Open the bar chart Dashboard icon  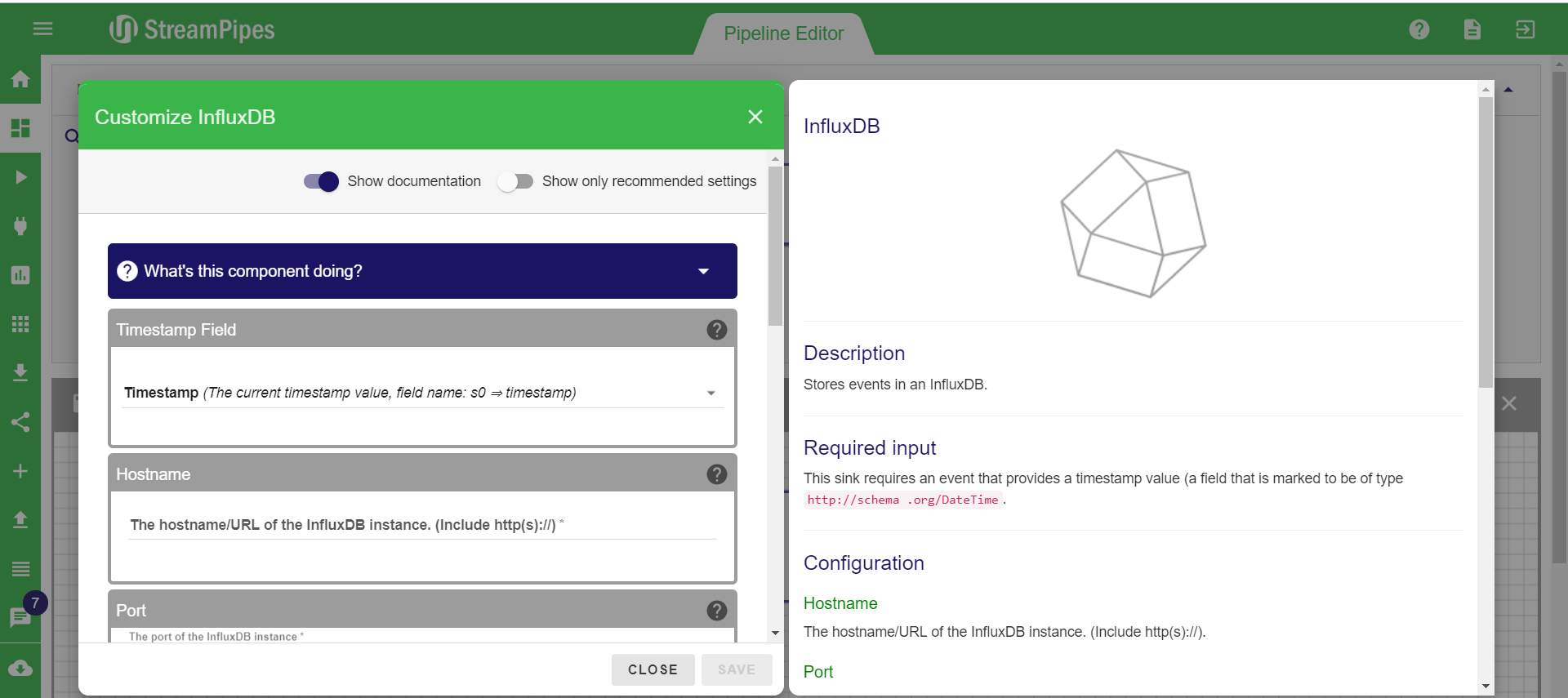20,275
